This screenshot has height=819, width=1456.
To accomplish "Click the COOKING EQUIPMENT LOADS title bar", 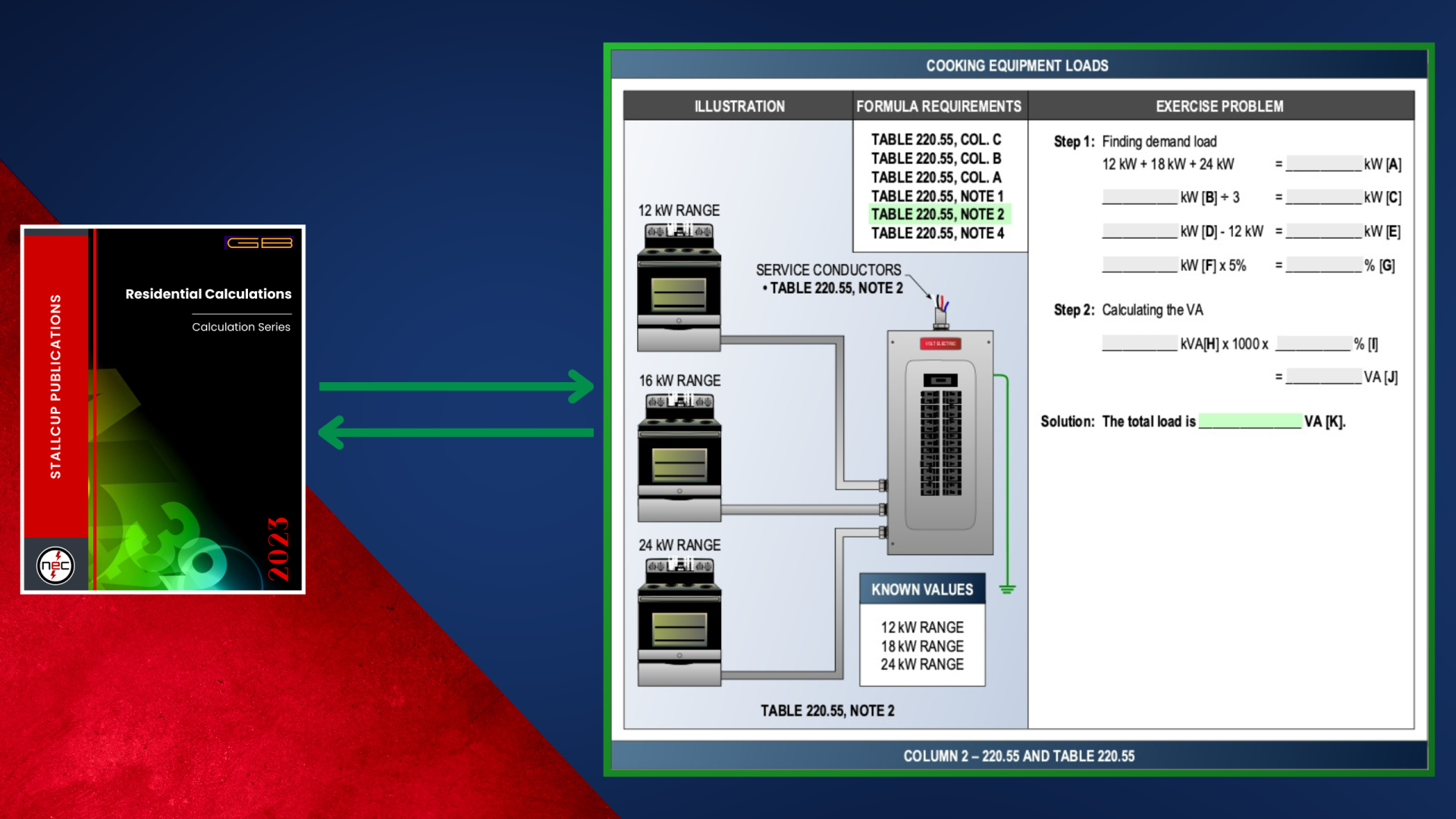I will coord(1017,66).
